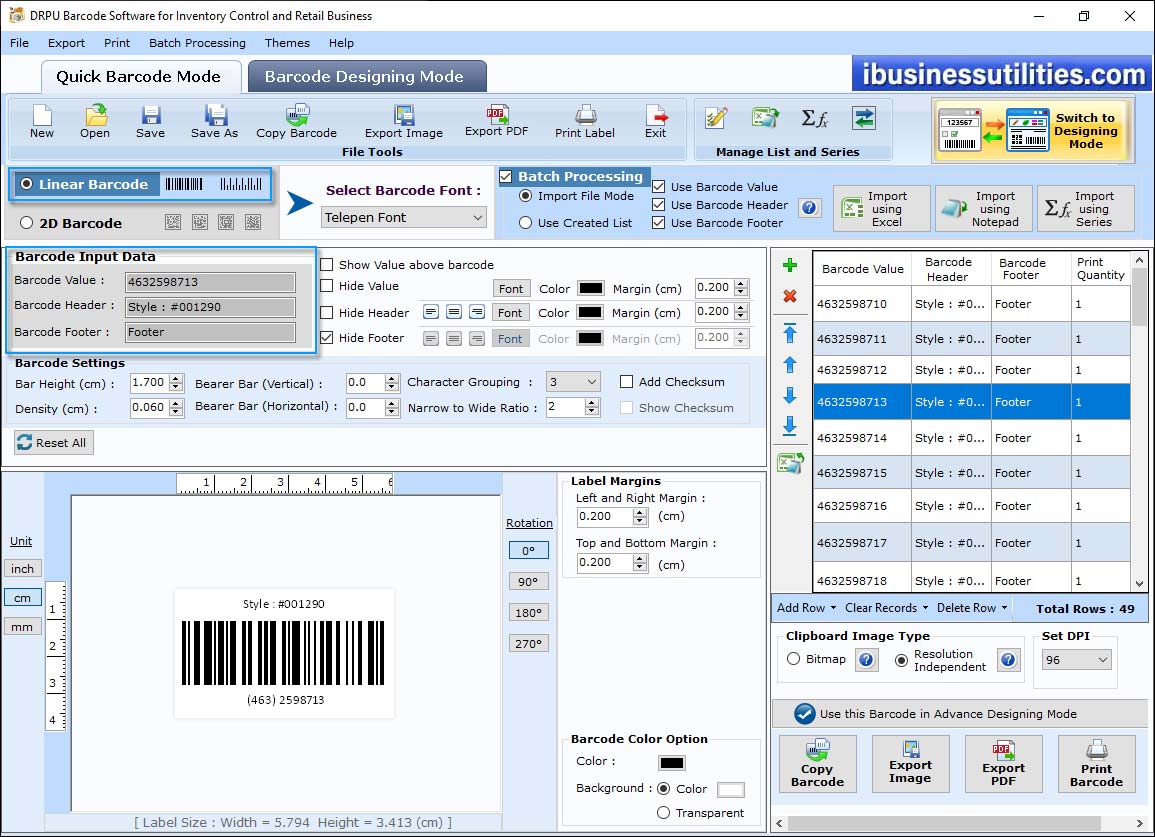Move row to bottom with arrow icon
This screenshot has height=837, width=1155.
(790, 426)
